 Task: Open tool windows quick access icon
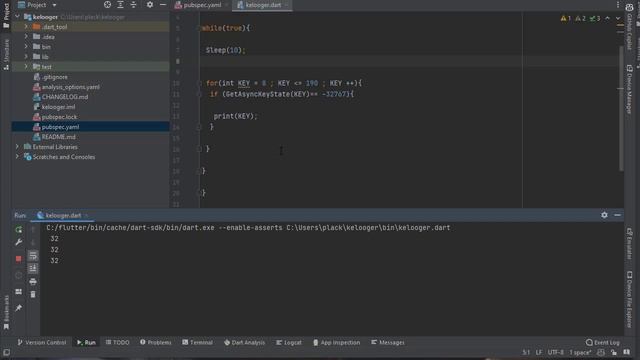6,352
